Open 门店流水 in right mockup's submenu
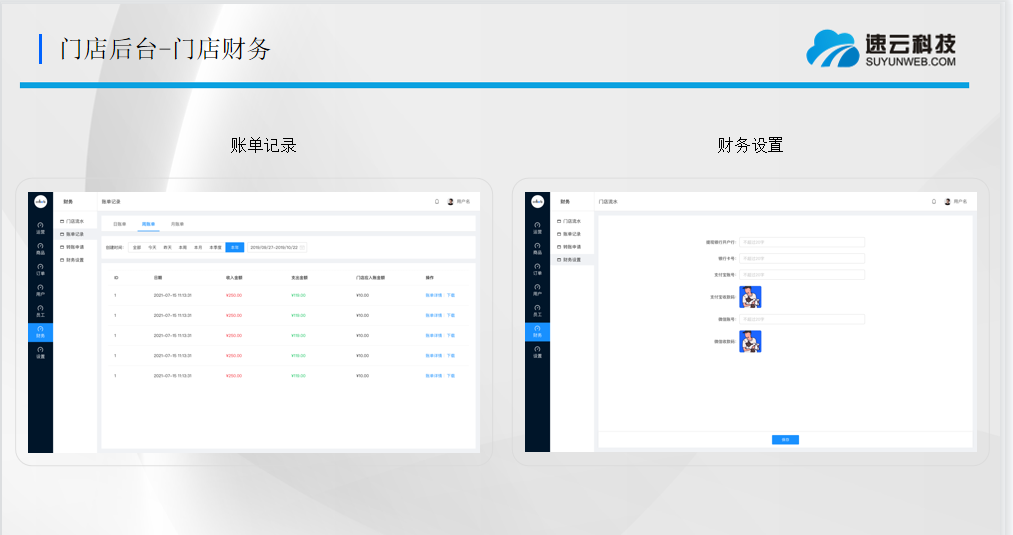Screen dimensions: 1013x535 pos(571,220)
